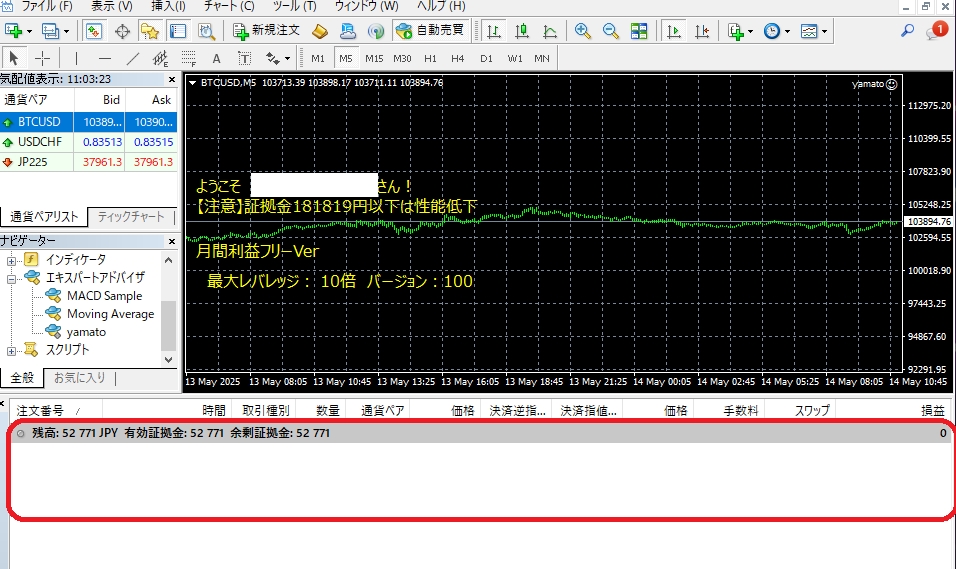Viewport: 956px width, 569px height.
Task: Open the チャート menu
Action: point(227,6)
